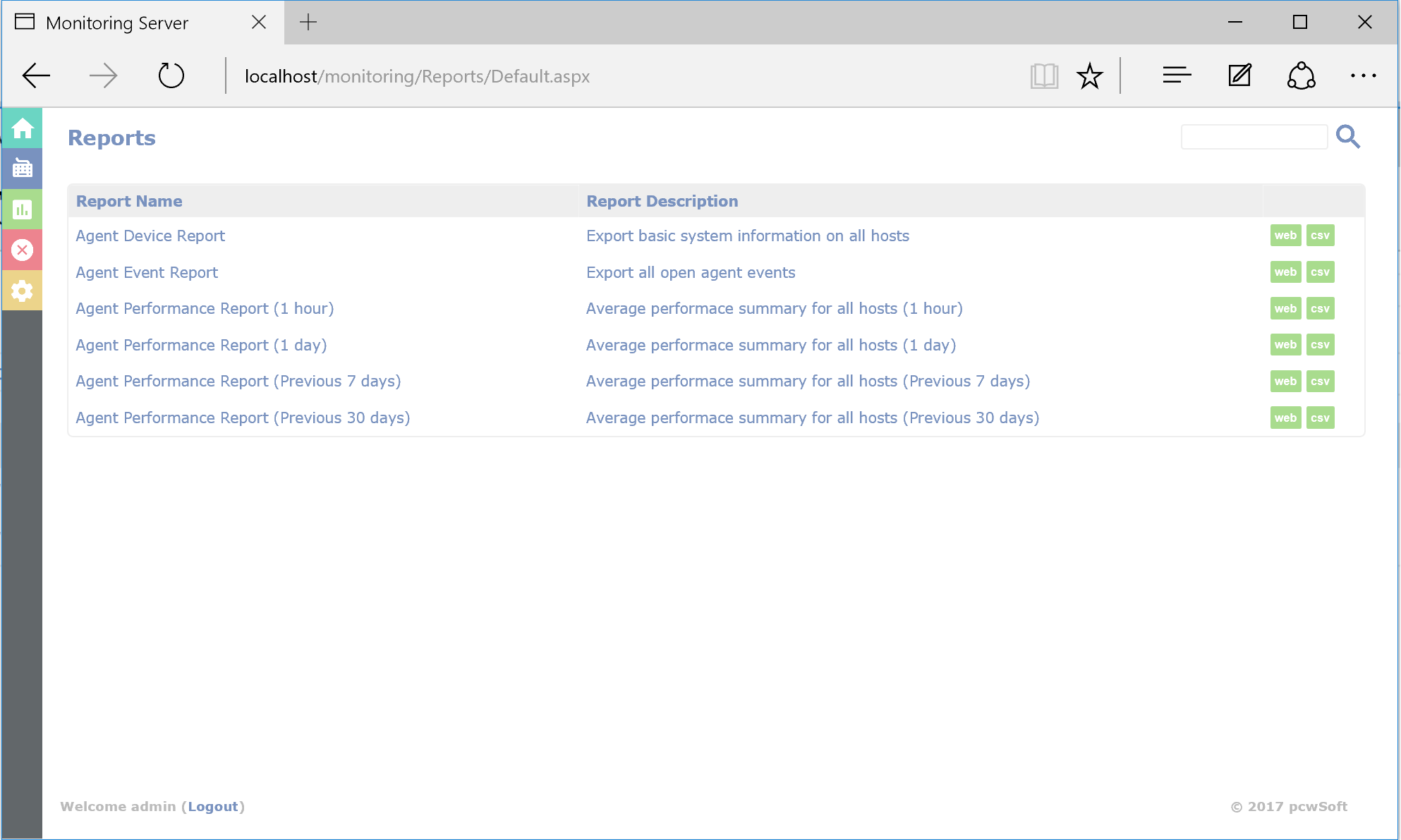Open Agent Performance Report (1 hour) link
This screenshot has height=840, width=1401.
click(x=205, y=308)
